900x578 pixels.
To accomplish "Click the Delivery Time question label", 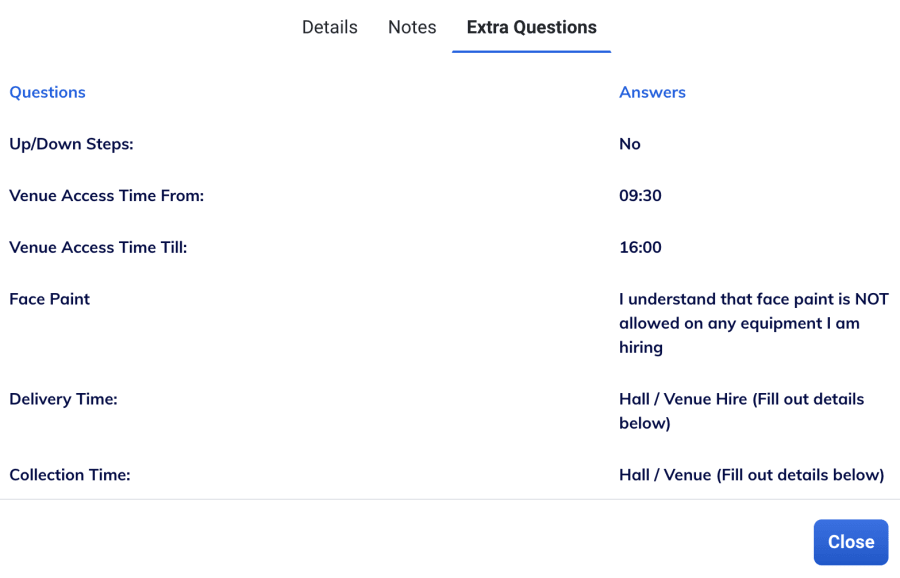I will (63, 399).
